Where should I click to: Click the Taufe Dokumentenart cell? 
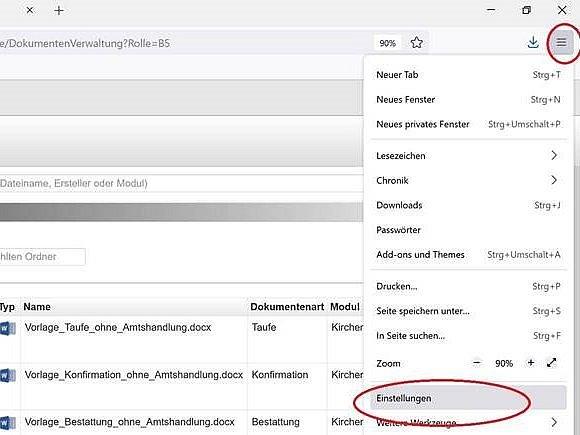click(x=264, y=327)
